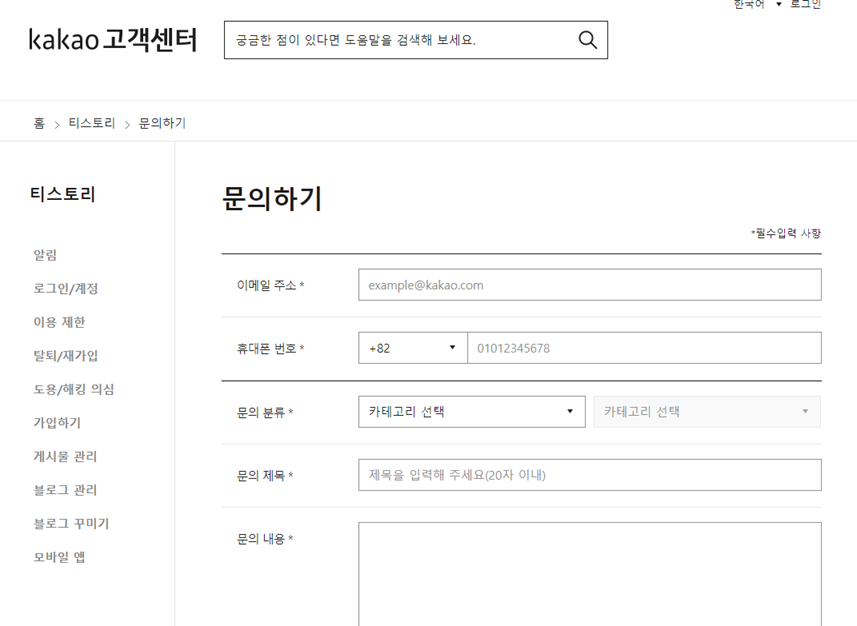The image size is (857, 626).
Task: Select 가입하기 sidebar item
Action: 57,423
